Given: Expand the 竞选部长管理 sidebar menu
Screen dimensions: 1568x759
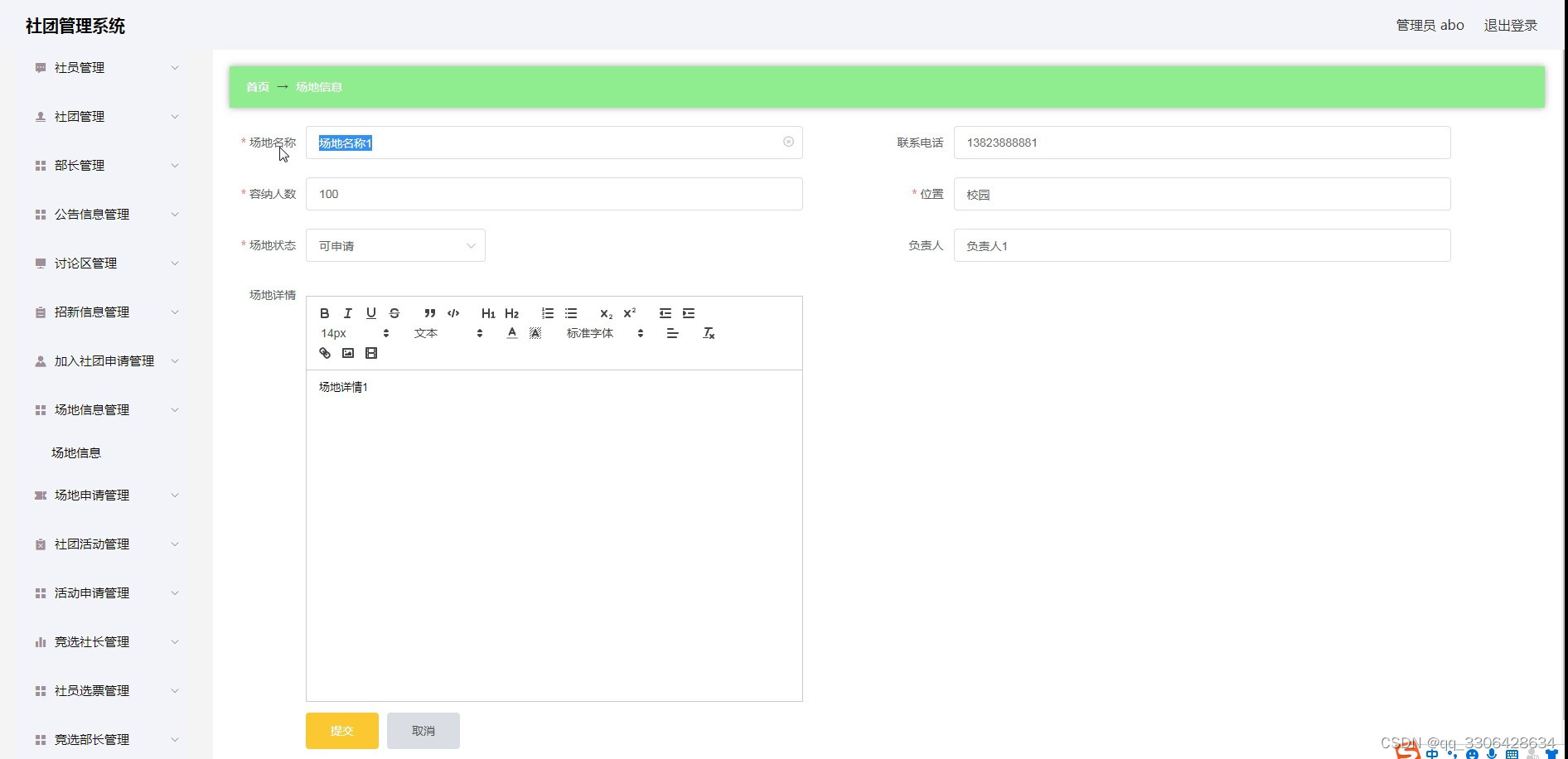Looking at the screenshot, I should [105, 740].
